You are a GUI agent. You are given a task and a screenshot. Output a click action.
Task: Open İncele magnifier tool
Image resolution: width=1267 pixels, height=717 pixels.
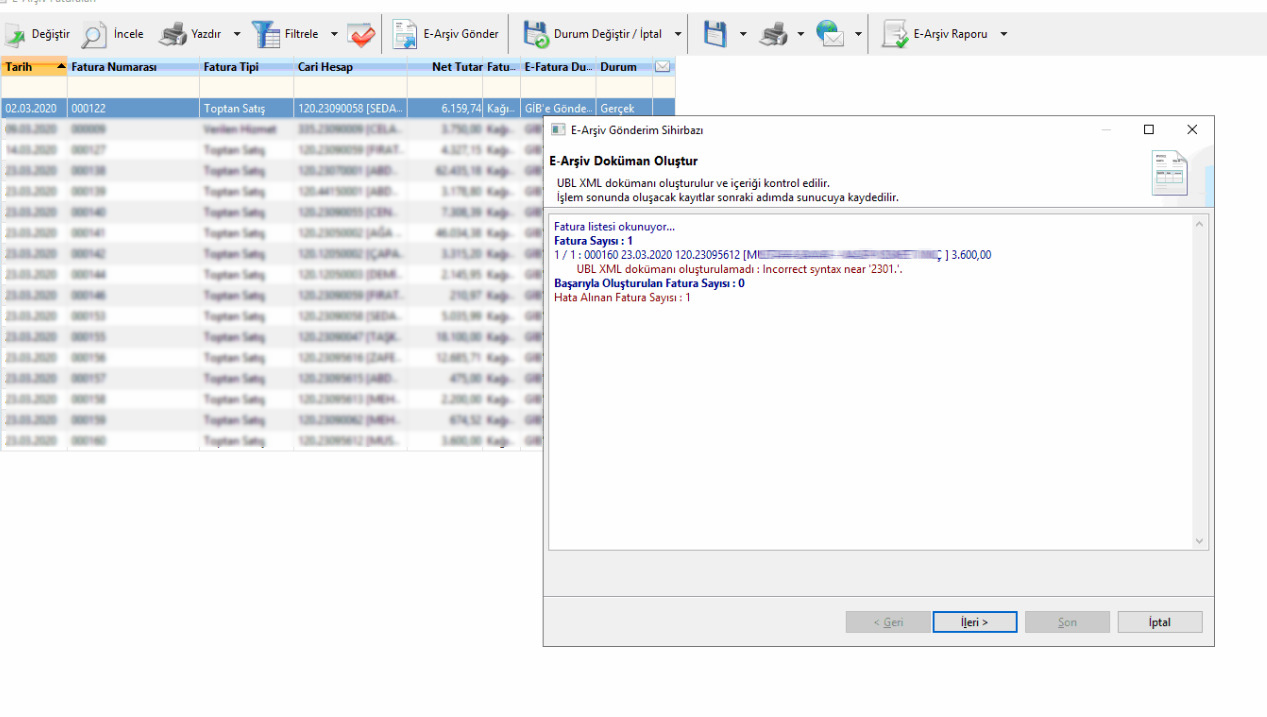(94, 35)
